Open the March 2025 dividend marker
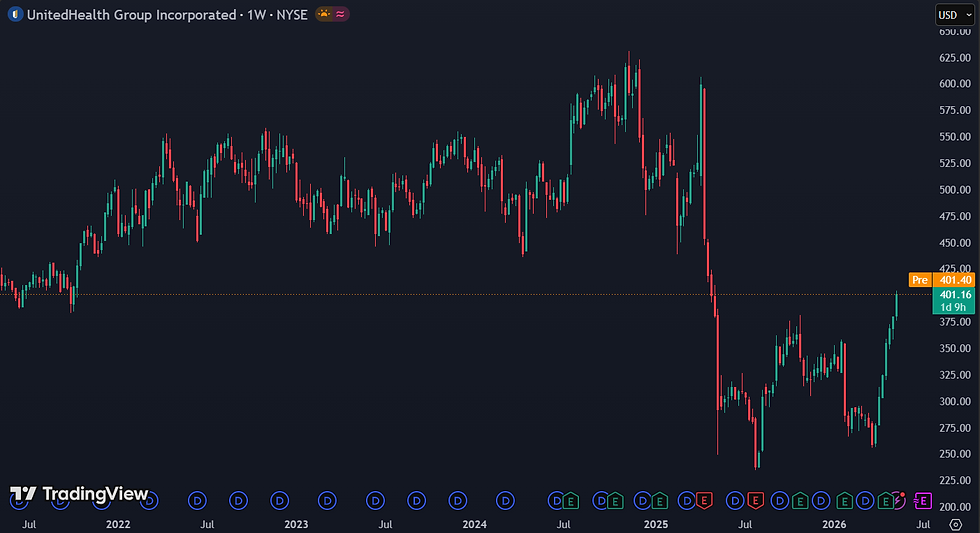 click(x=686, y=501)
